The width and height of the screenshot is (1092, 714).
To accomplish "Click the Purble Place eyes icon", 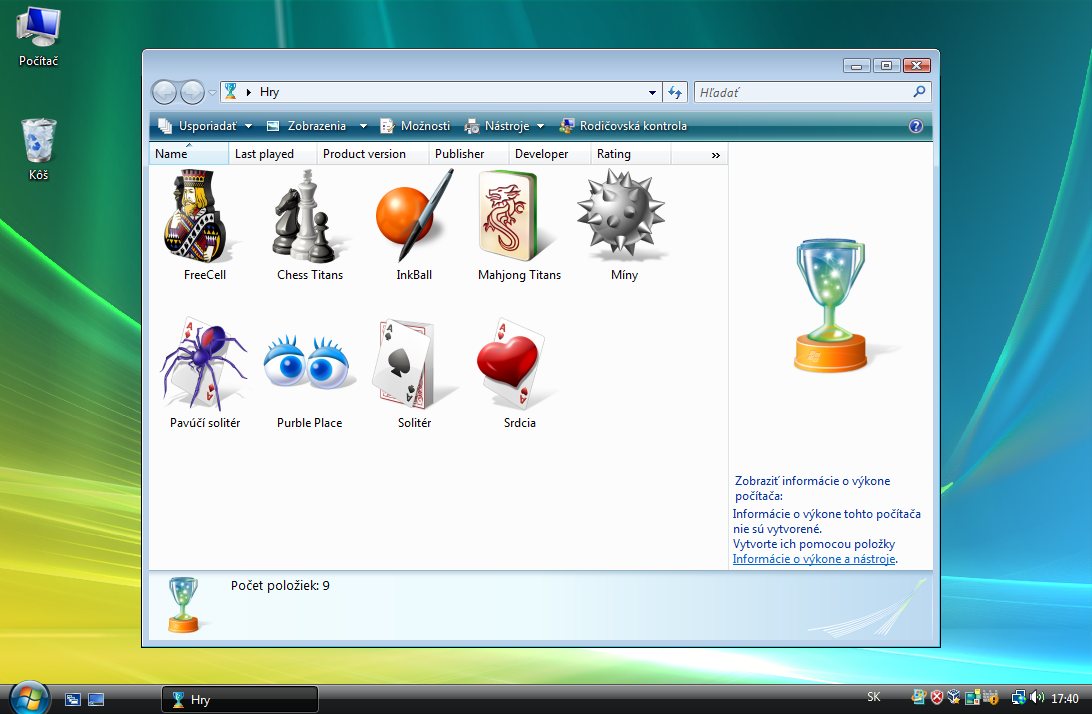I will (x=309, y=365).
